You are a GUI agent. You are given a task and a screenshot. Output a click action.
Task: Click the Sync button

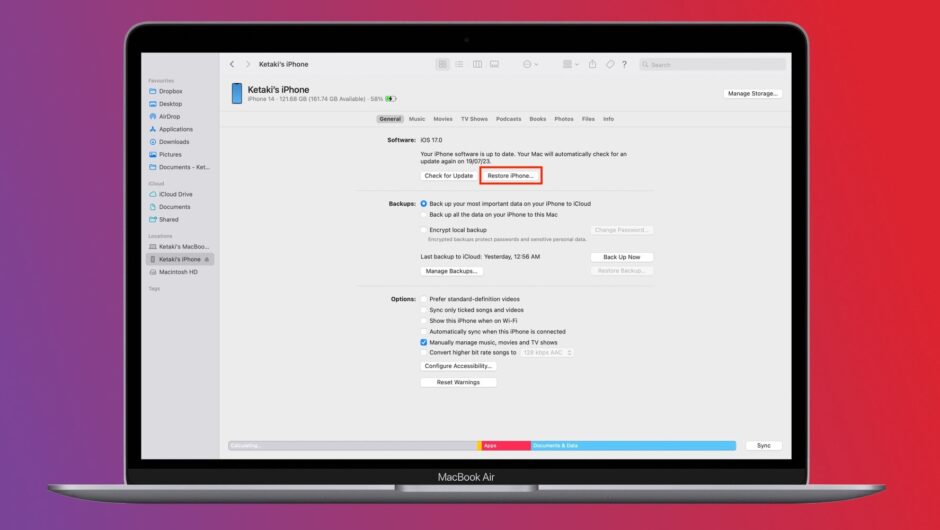[764, 445]
